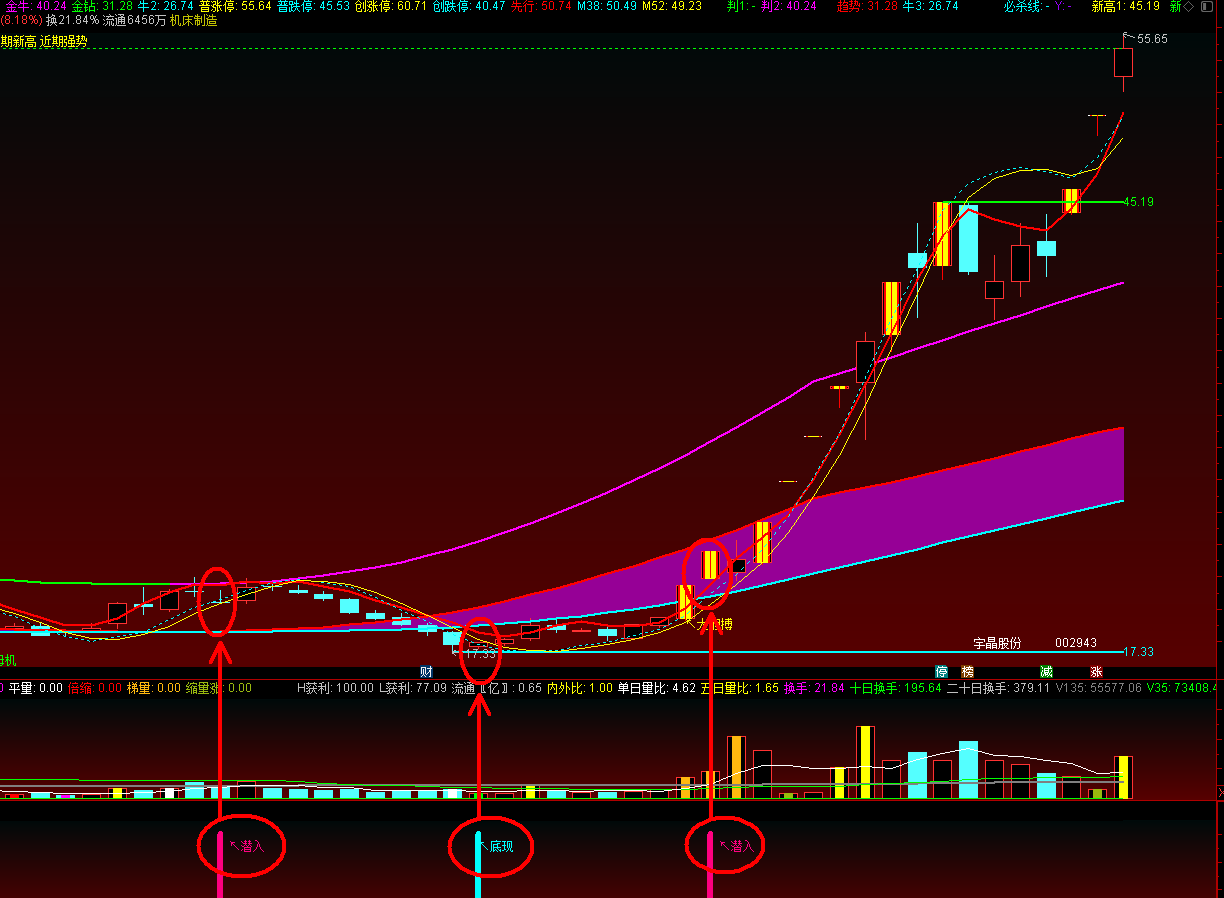
Task: Select the 昔涨停 55.64 value
Action: 235,6
